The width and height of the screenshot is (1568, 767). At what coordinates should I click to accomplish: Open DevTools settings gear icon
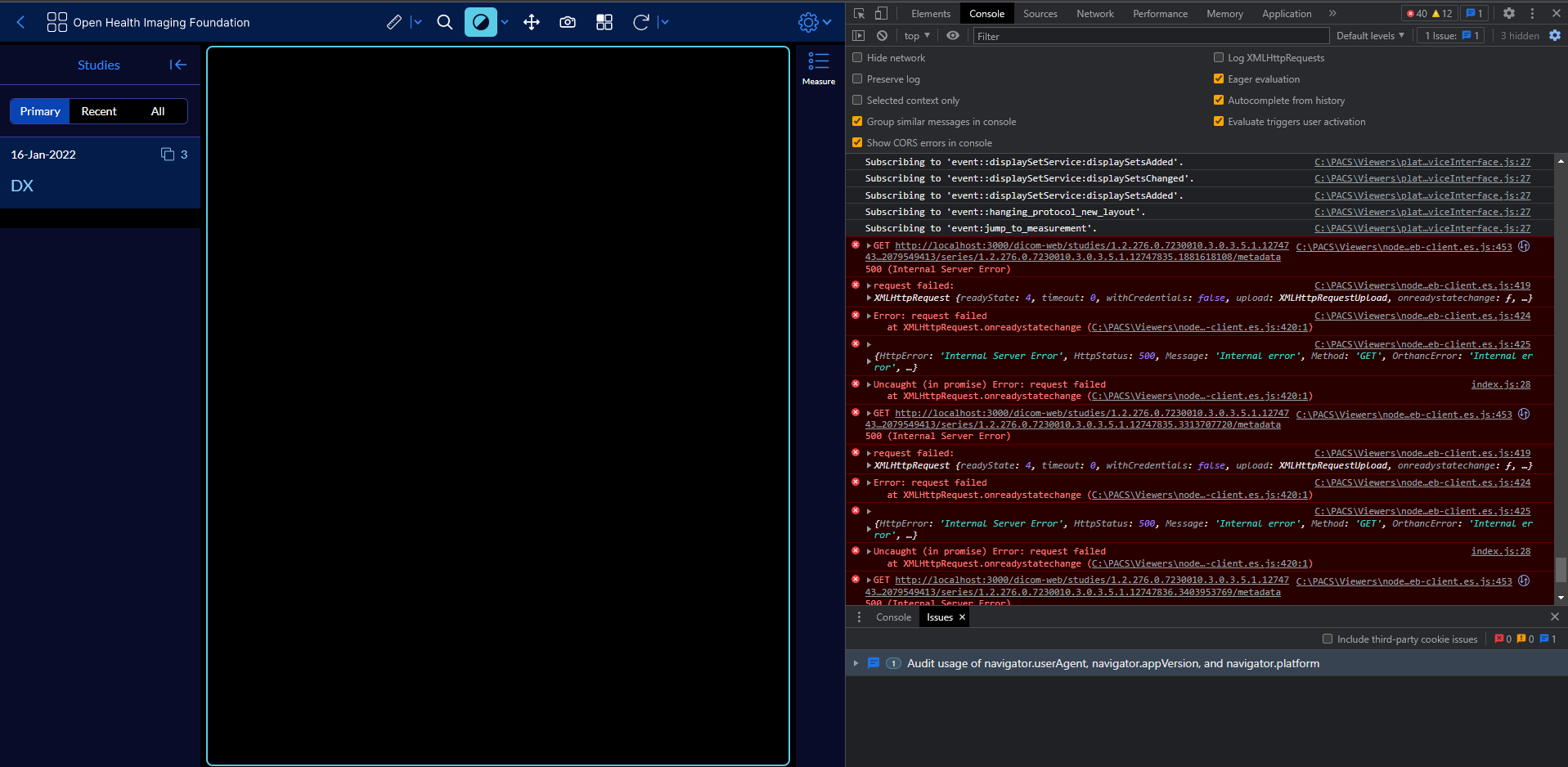point(1509,13)
